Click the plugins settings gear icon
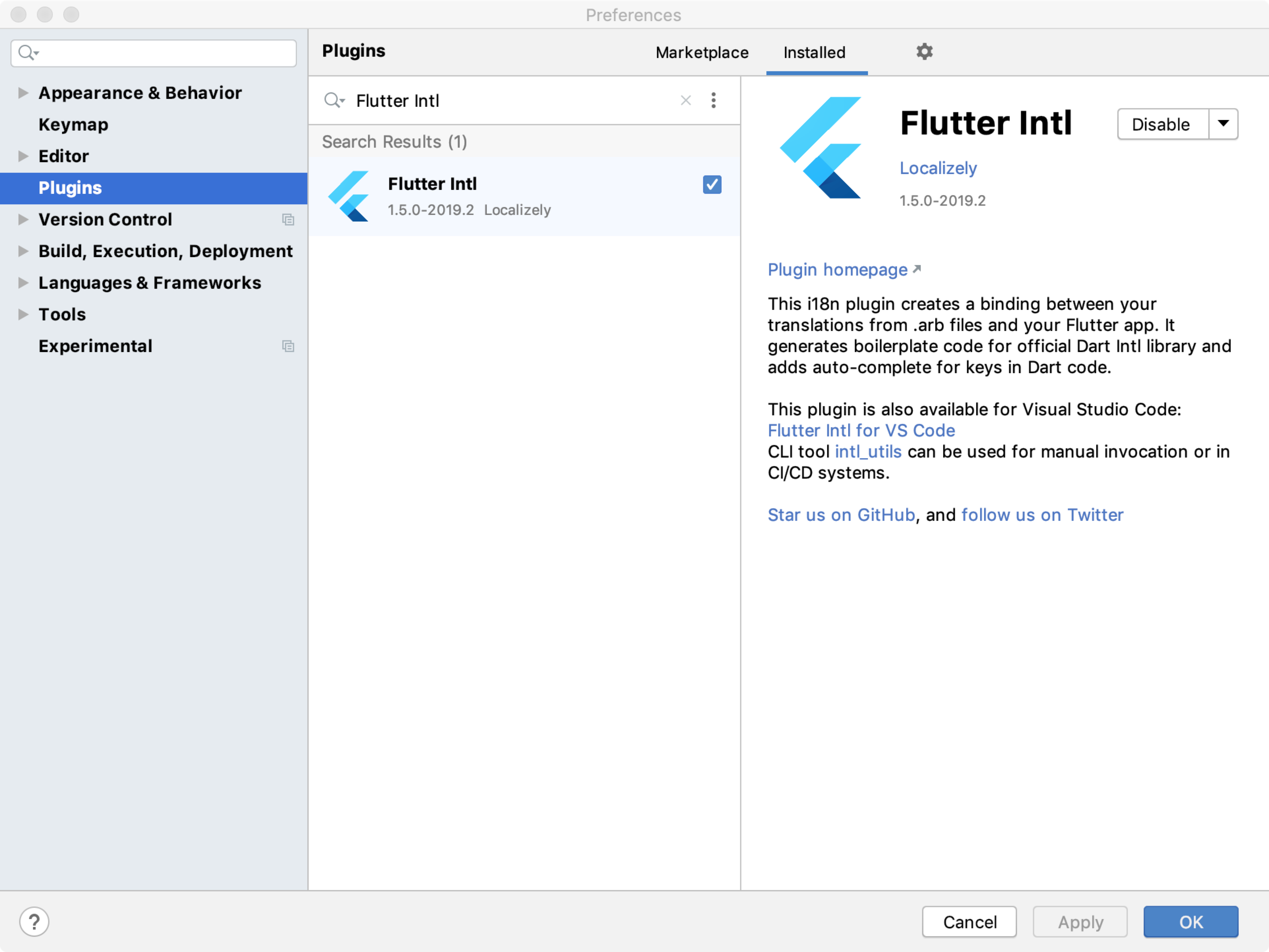The width and height of the screenshot is (1269, 952). coord(924,52)
